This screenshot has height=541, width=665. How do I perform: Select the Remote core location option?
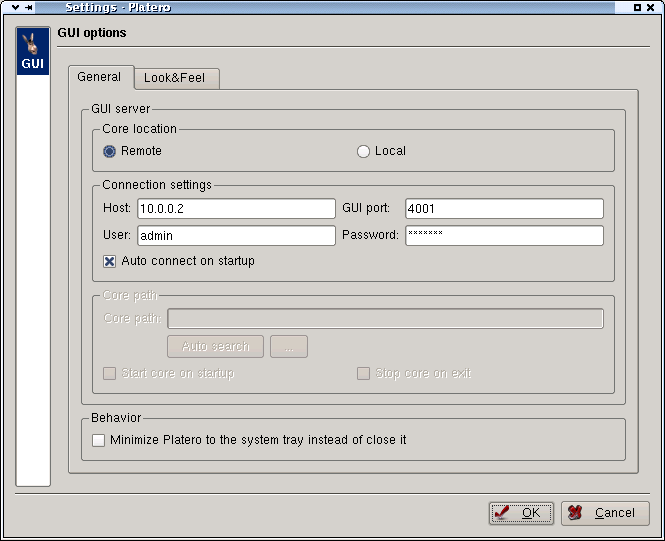click(x=110, y=152)
